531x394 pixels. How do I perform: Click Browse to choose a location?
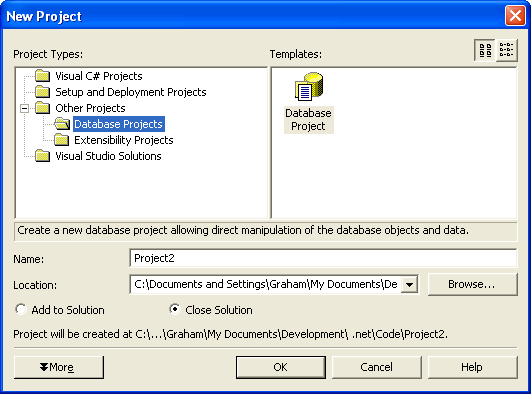coord(472,285)
